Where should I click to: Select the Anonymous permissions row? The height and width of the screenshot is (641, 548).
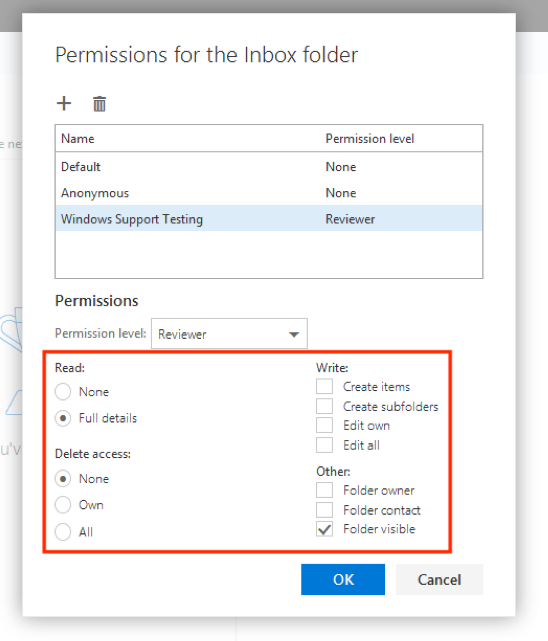[269, 193]
